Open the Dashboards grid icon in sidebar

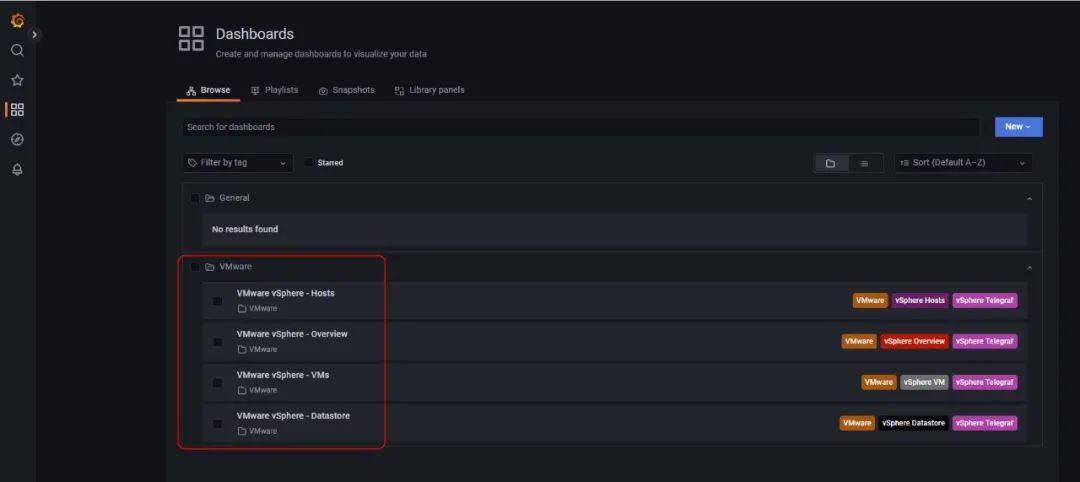click(x=17, y=109)
